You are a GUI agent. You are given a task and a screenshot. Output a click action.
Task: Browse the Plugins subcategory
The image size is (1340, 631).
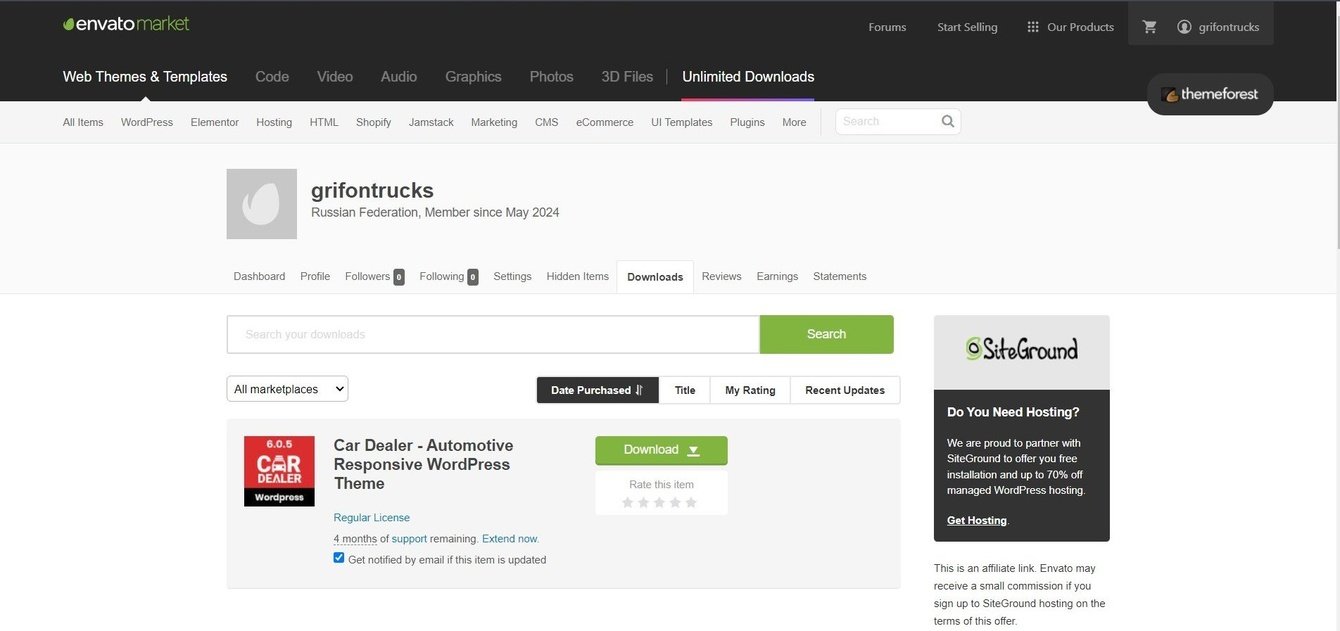[x=747, y=122]
